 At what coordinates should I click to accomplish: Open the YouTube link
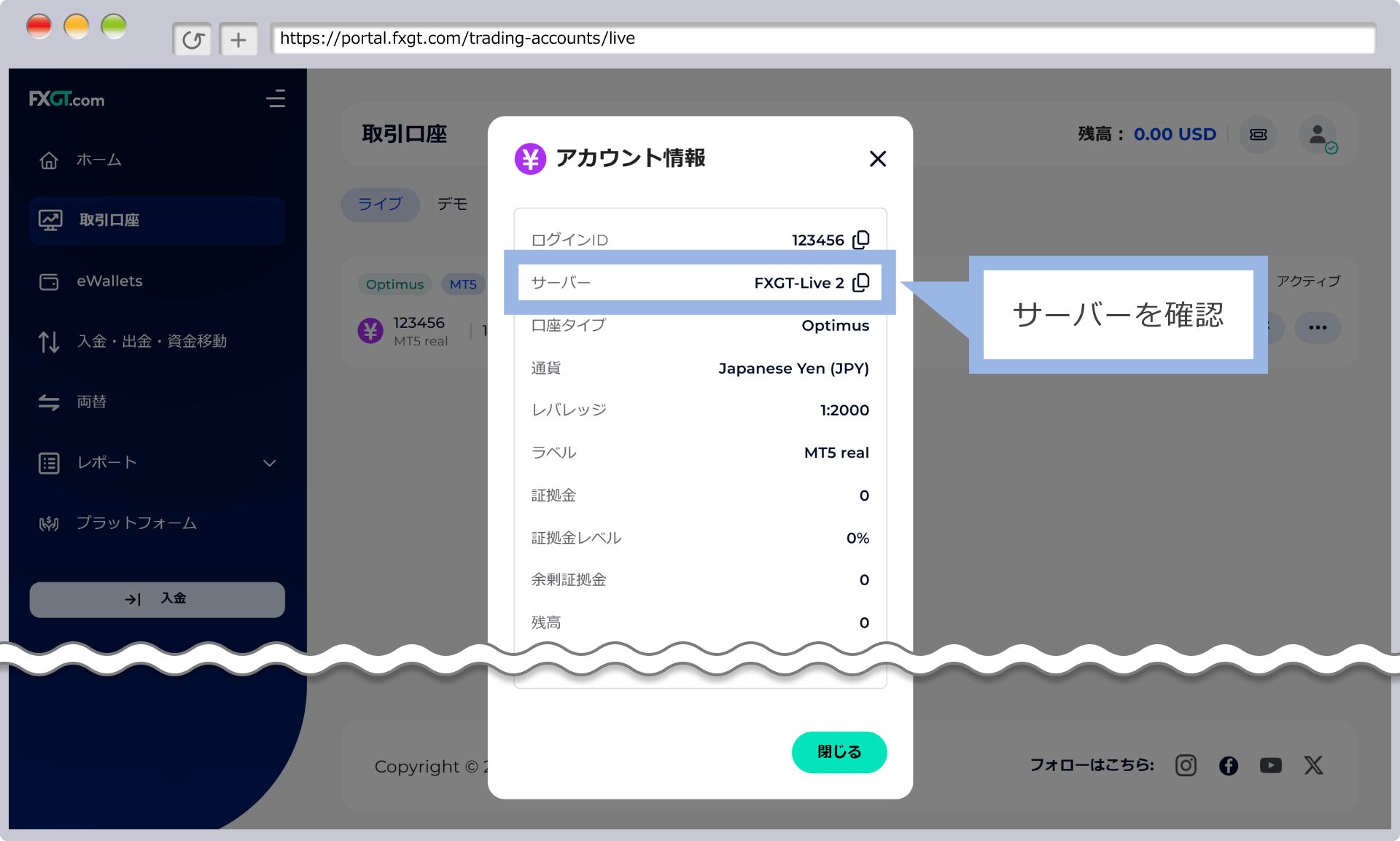pyautogui.click(x=1271, y=765)
